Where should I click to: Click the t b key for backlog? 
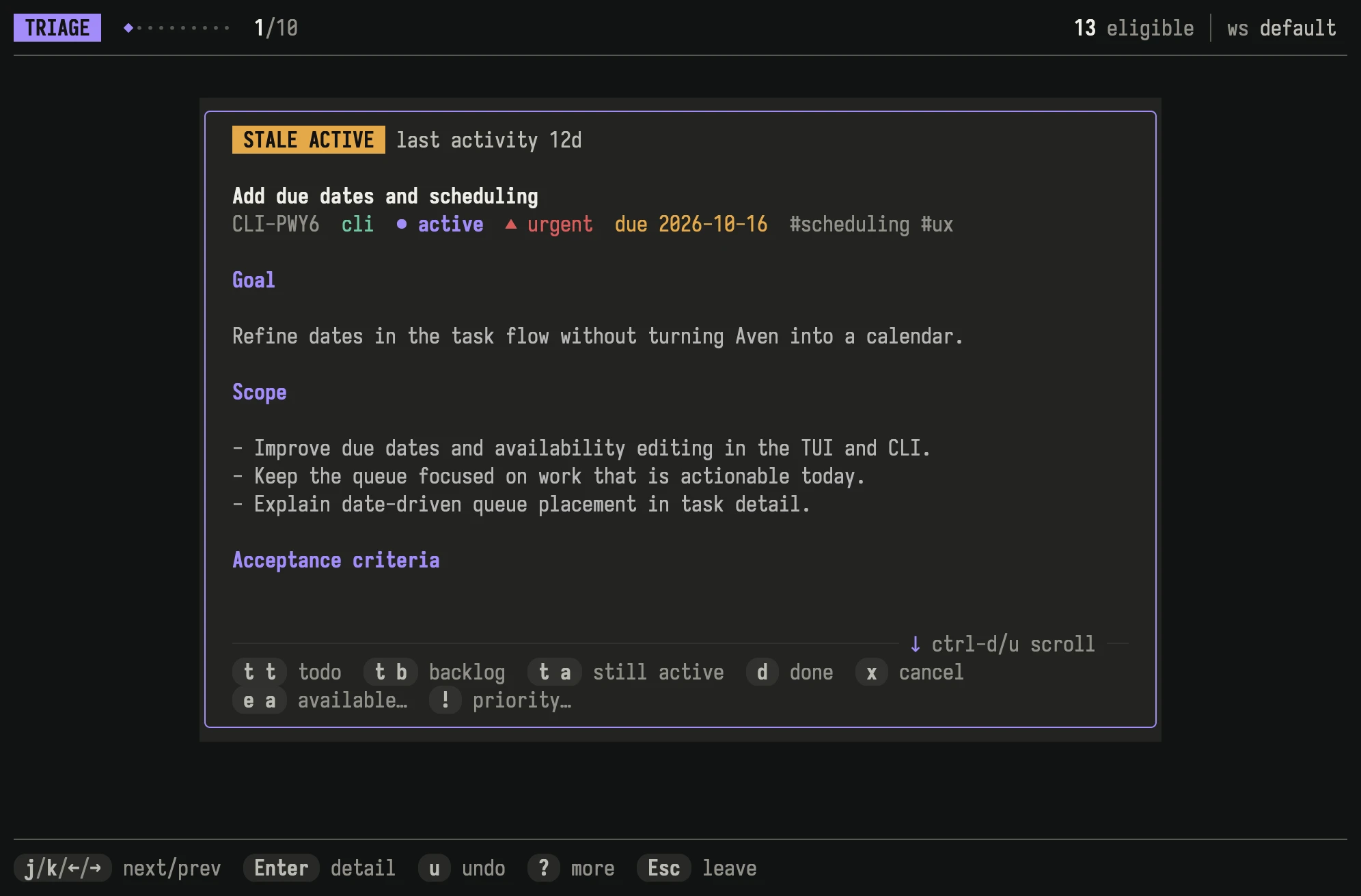pyautogui.click(x=391, y=672)
